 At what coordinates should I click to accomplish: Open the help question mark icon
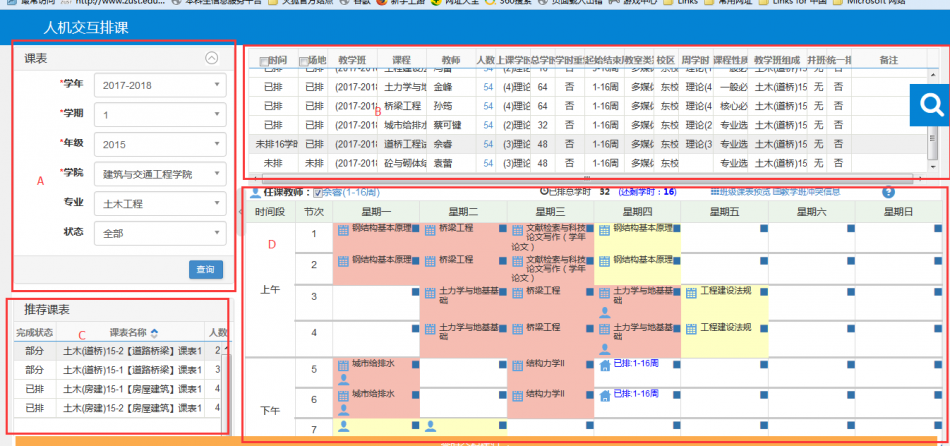(888, 192)
